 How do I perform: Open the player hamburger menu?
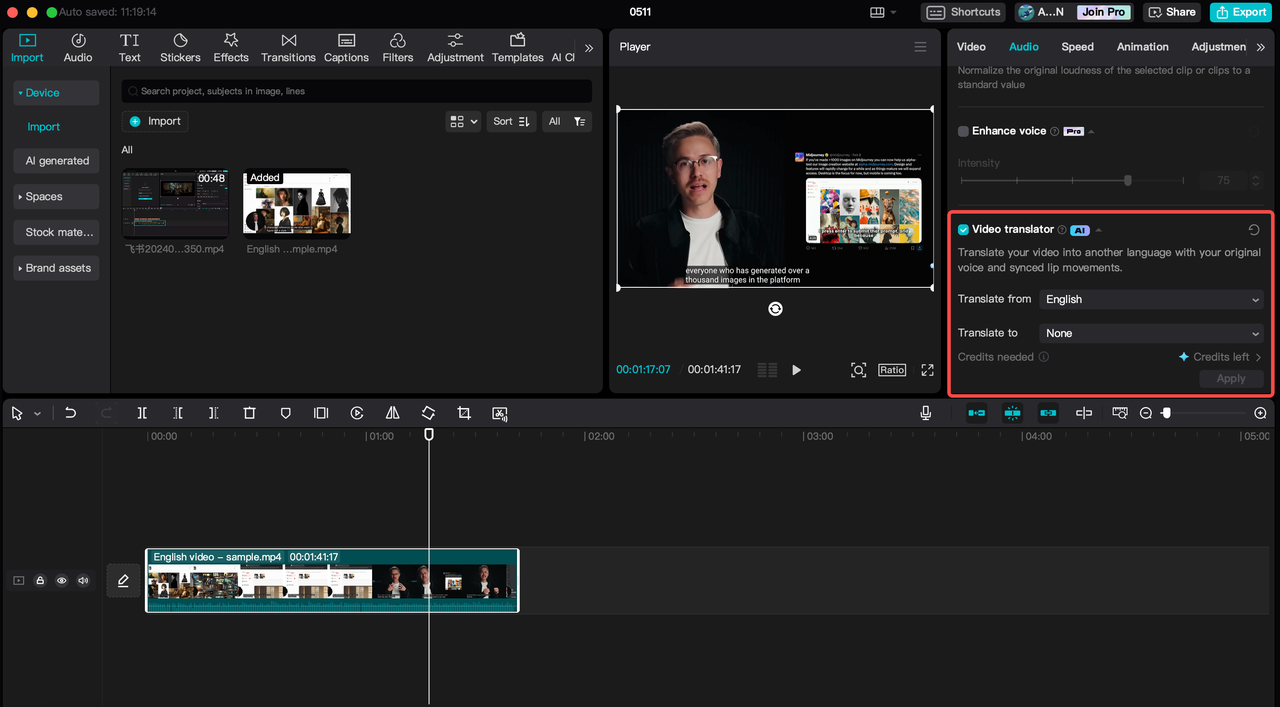pyautogui.click(x=920, y=47)
